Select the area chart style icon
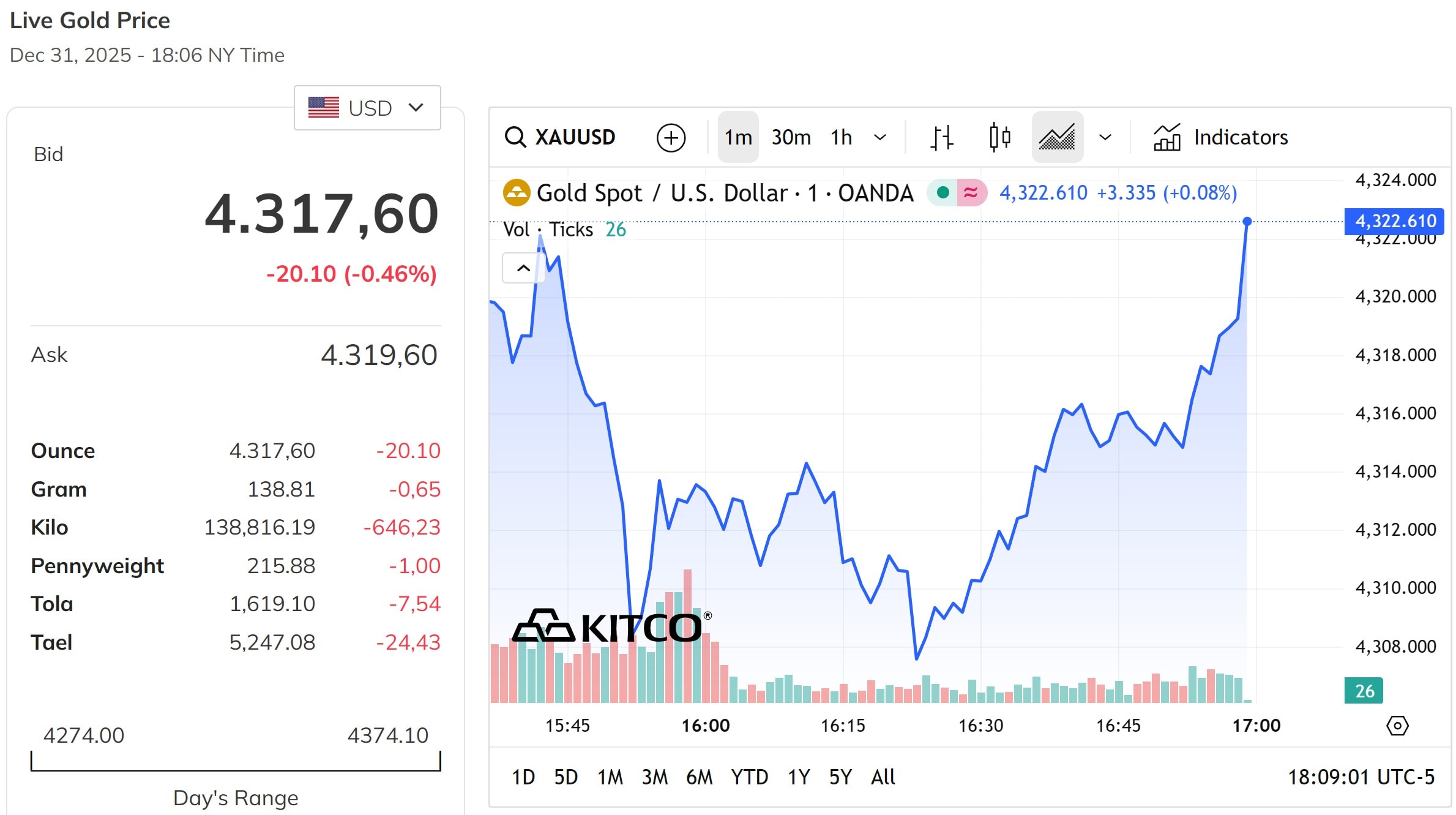Viewport: 1456px width, 815px height. pyautogui.click(x=1057, y=137)
